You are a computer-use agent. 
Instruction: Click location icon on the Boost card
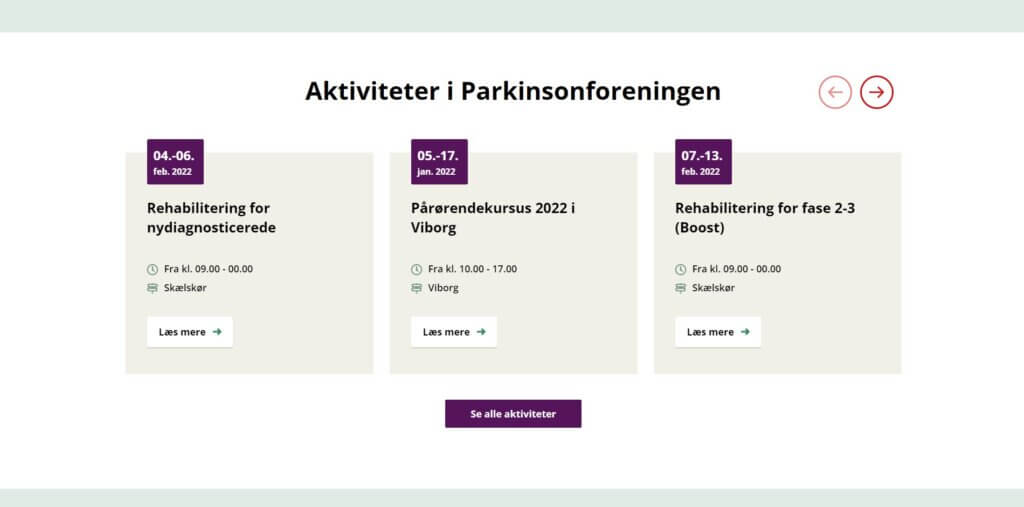tap(680, 288)
